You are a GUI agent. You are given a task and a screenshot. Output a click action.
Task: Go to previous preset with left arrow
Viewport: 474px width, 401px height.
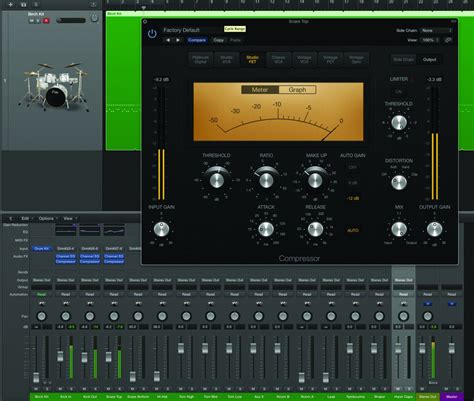(168, 40)
